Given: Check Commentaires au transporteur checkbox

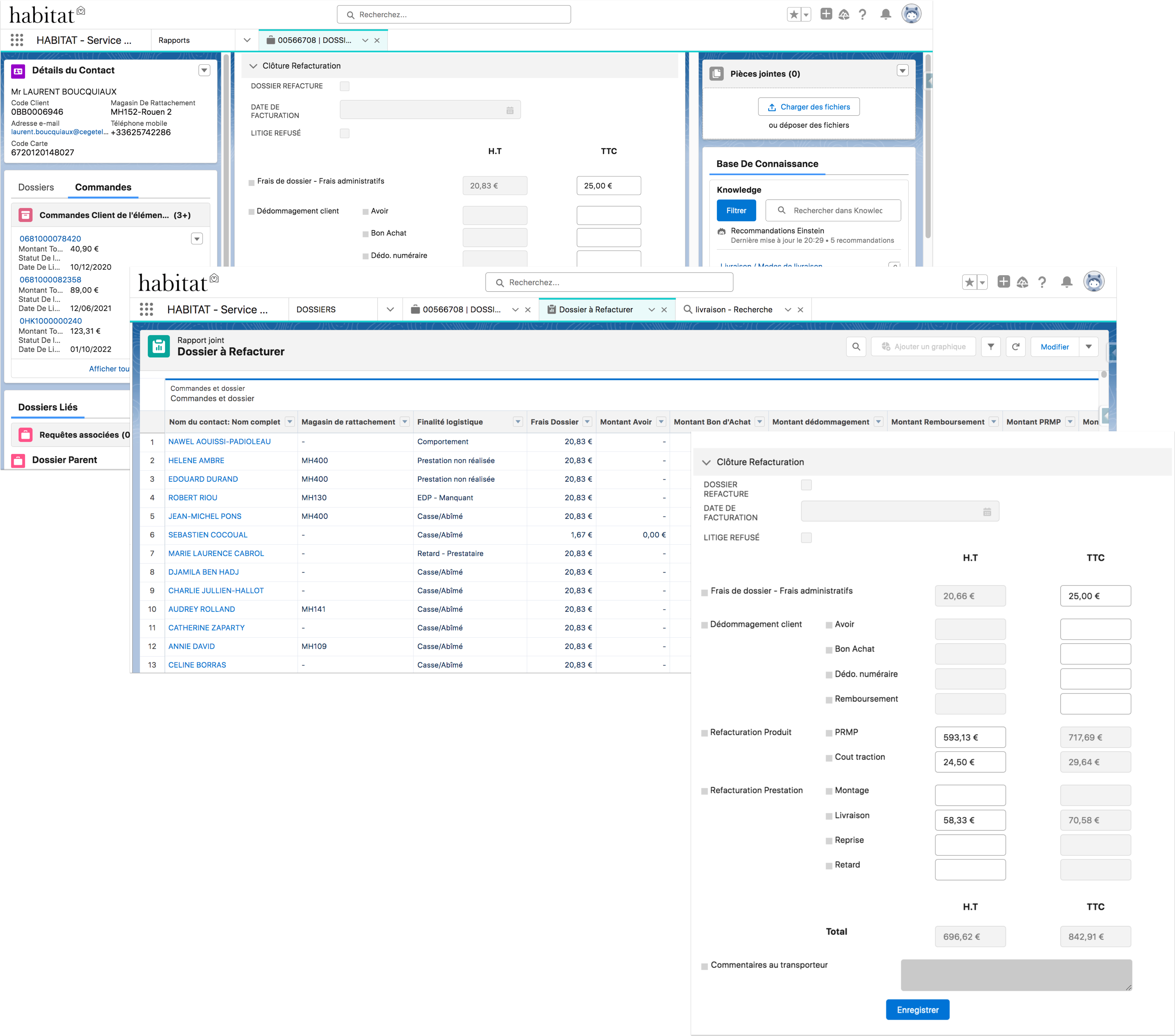Looking at the screenshot, I should [704, 966].
